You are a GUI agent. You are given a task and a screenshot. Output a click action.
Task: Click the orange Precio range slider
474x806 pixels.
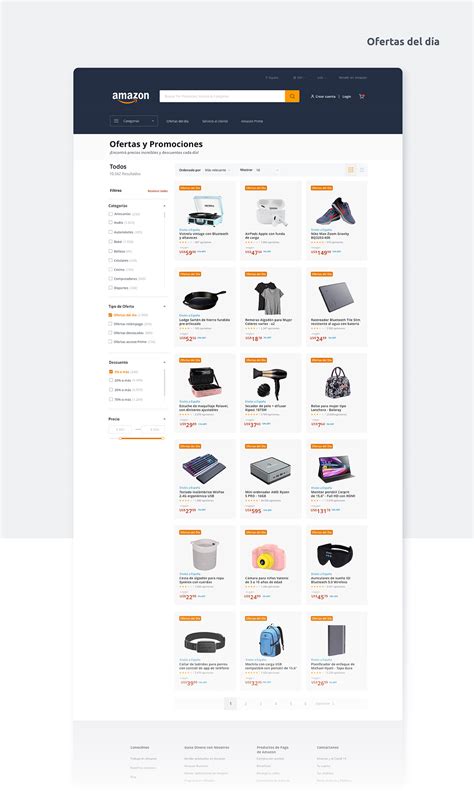(141, 438)
